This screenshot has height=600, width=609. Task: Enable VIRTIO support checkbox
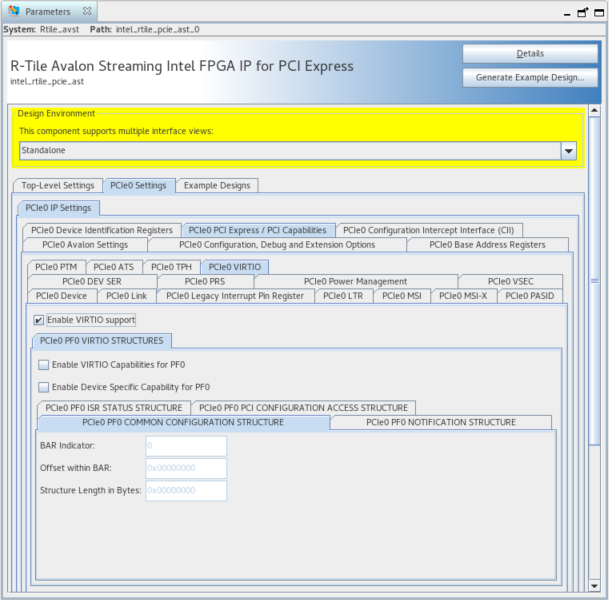[38, 320]
